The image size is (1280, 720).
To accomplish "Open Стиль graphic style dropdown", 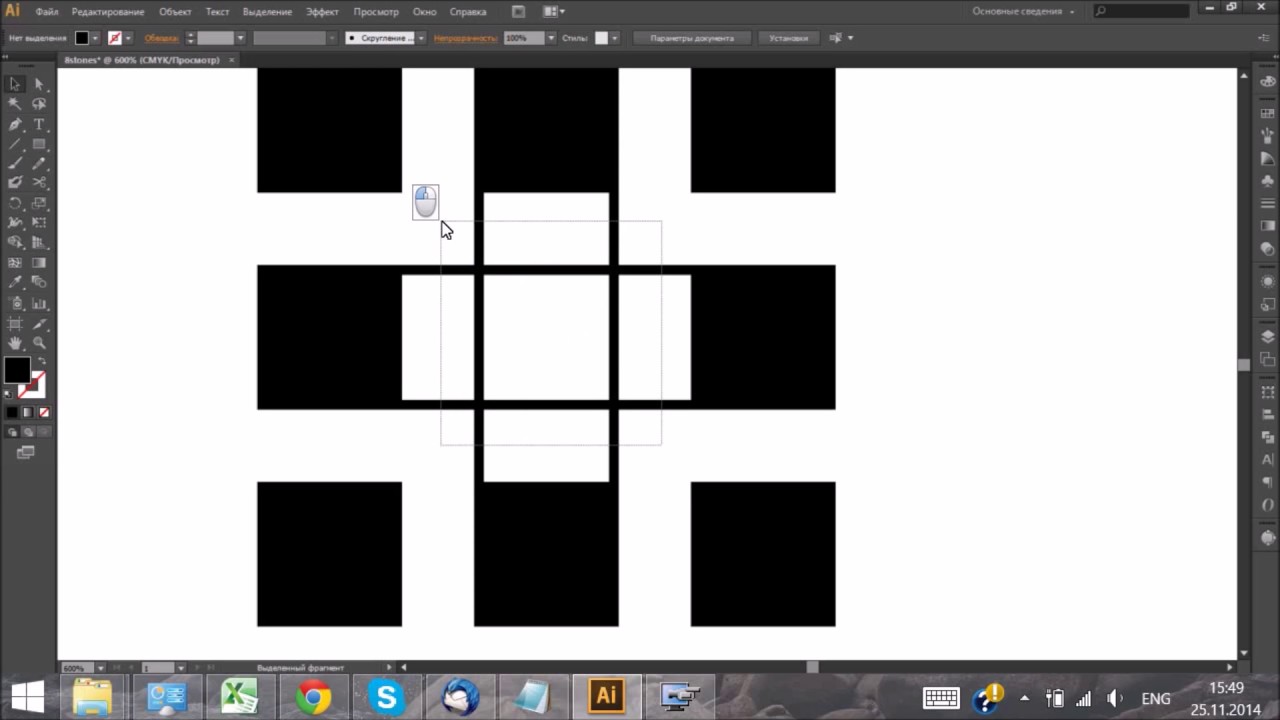I will coord(614,38).
